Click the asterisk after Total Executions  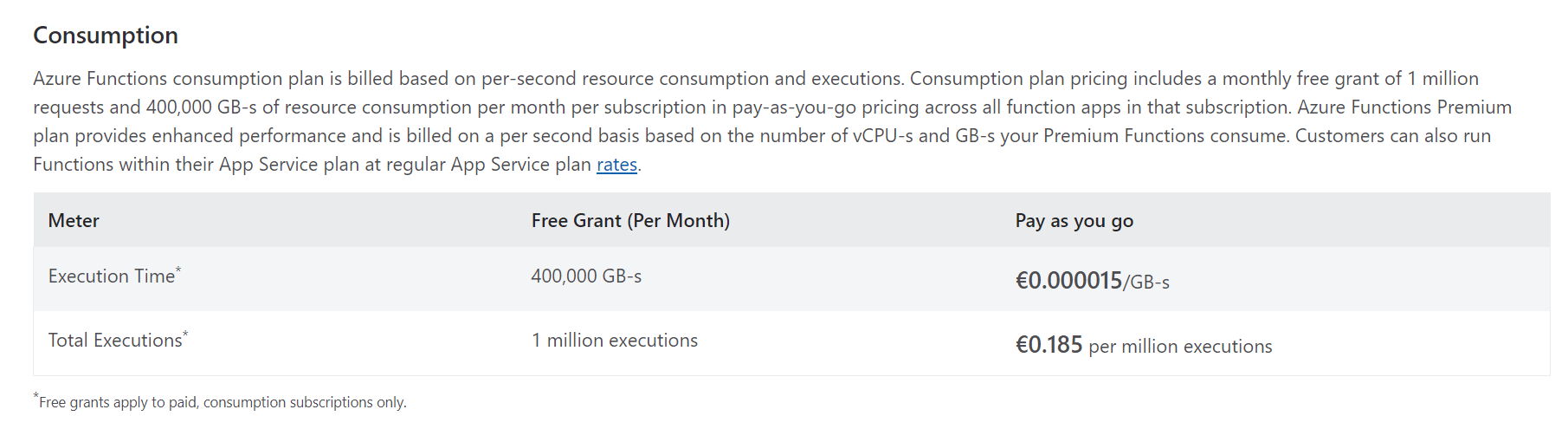(x=185, y=335)
